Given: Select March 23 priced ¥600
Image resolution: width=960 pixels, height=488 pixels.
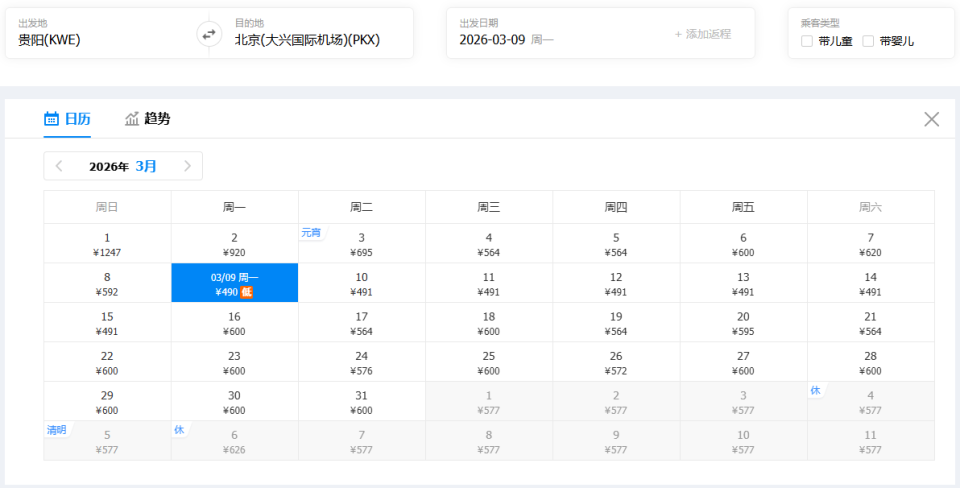Looking at the screenshot, I should tap(234, 362).
